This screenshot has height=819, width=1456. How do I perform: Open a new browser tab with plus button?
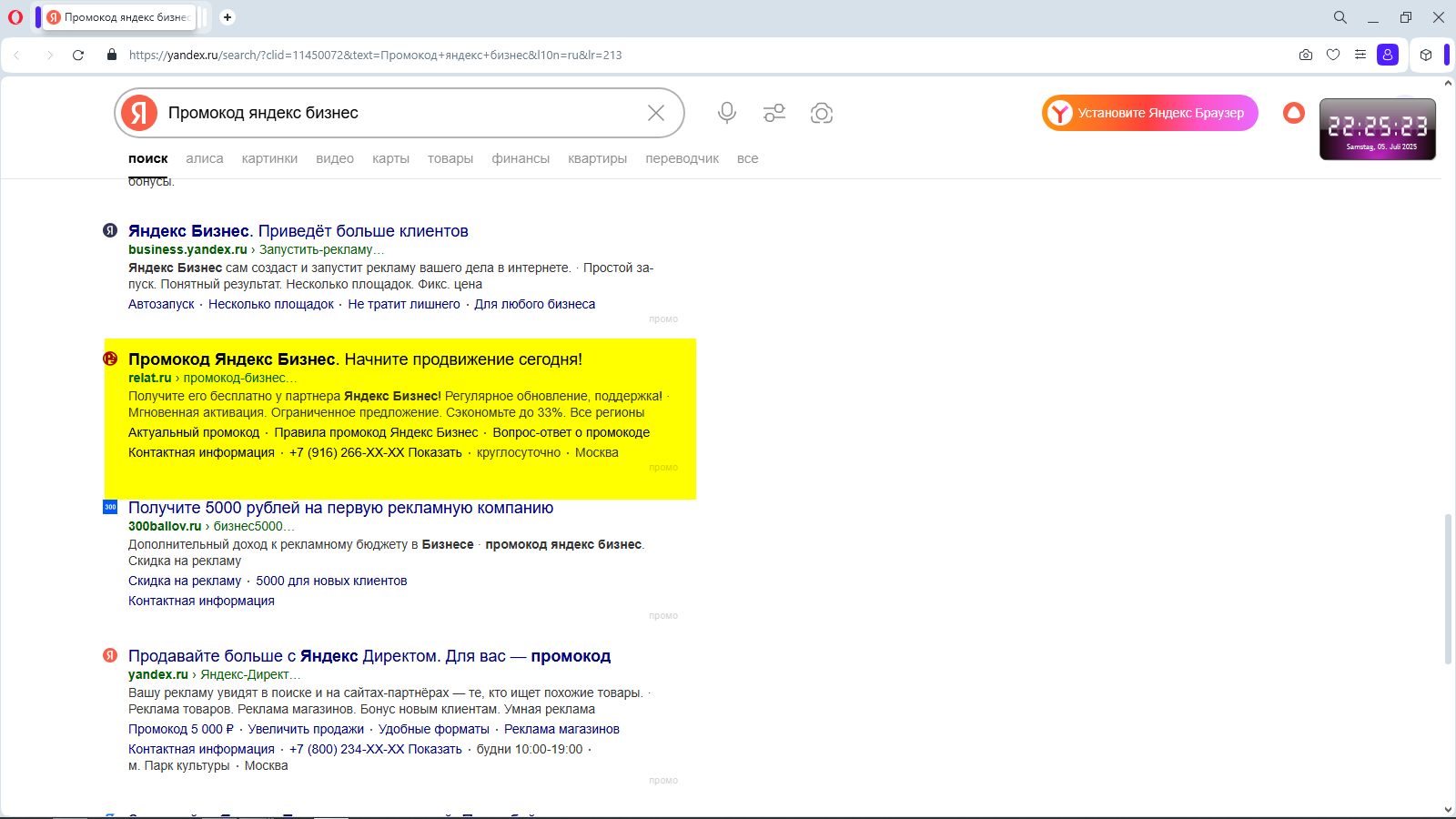pos(227,17)
